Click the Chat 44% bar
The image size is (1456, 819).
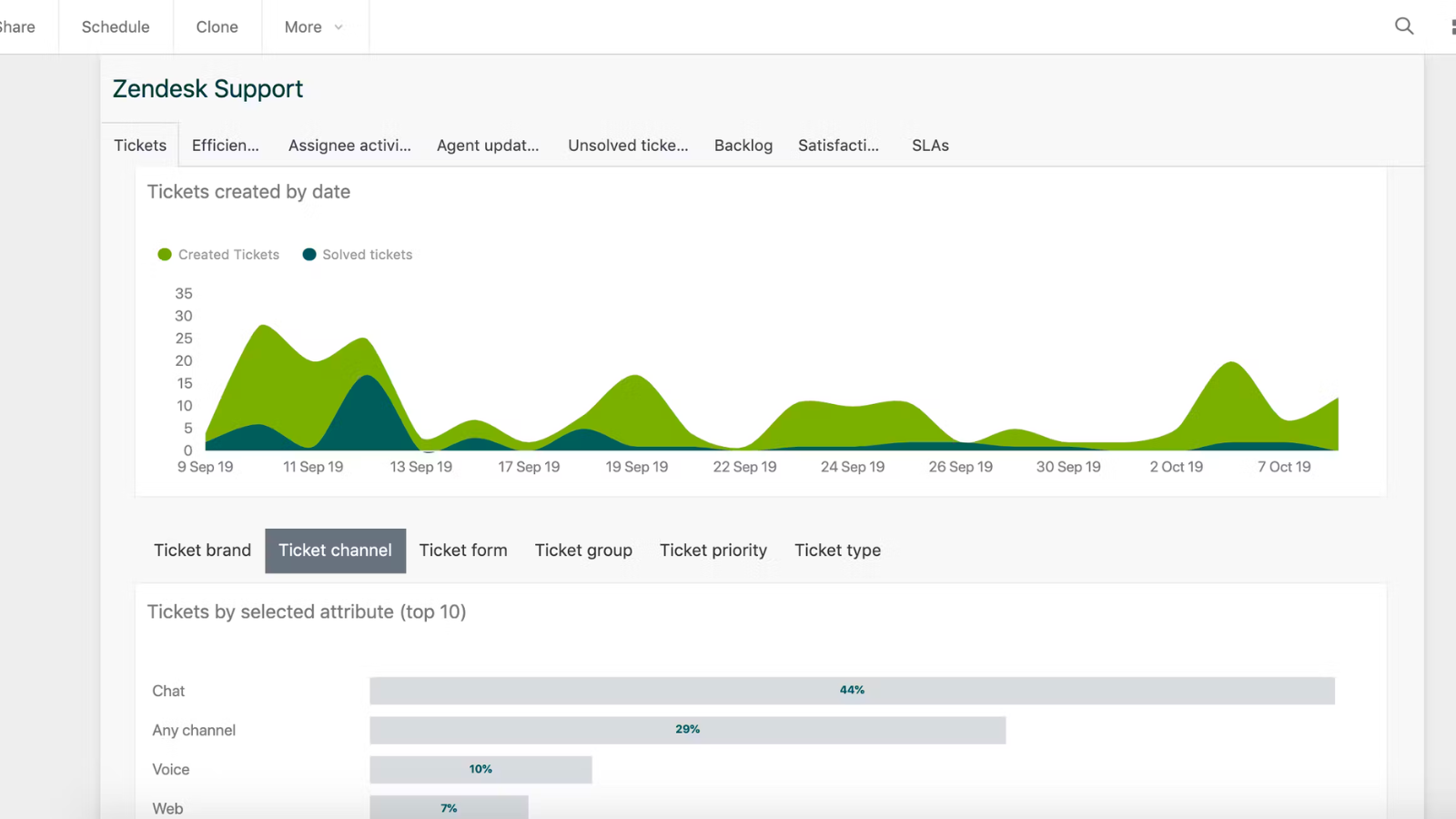pyautogui.click(x=852, y=691)
